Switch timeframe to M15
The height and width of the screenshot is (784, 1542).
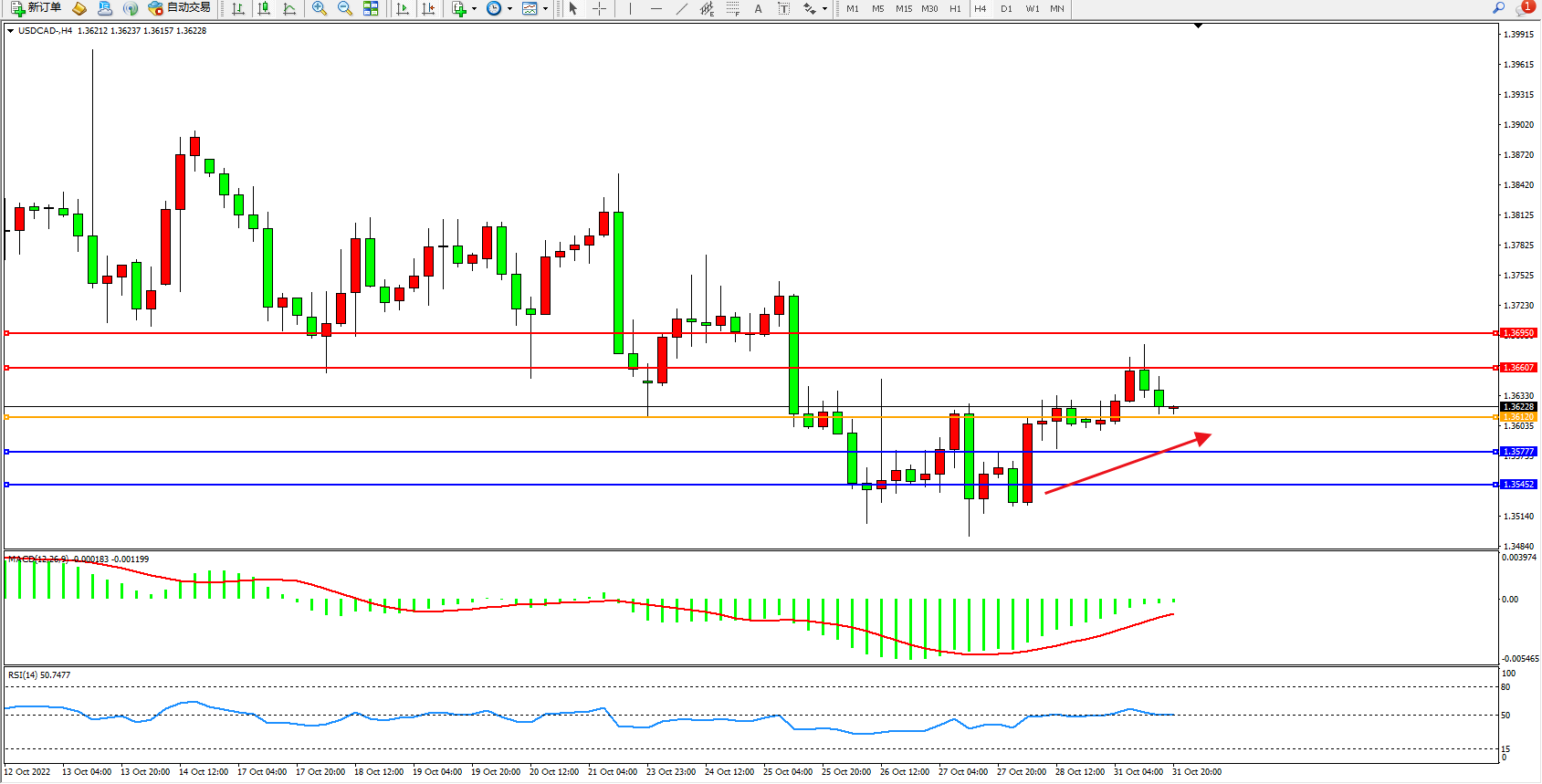(x=903, y=8)
